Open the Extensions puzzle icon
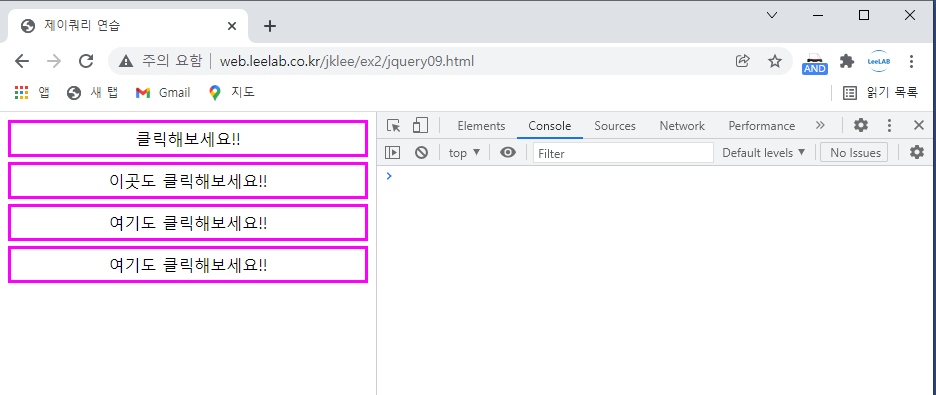 point(846,61)
